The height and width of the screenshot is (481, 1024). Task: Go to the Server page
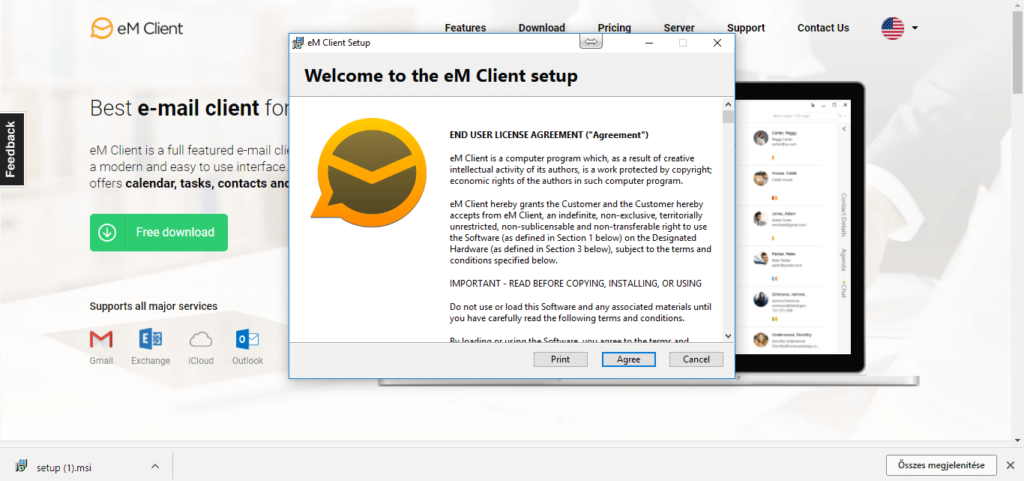(679, 27)
